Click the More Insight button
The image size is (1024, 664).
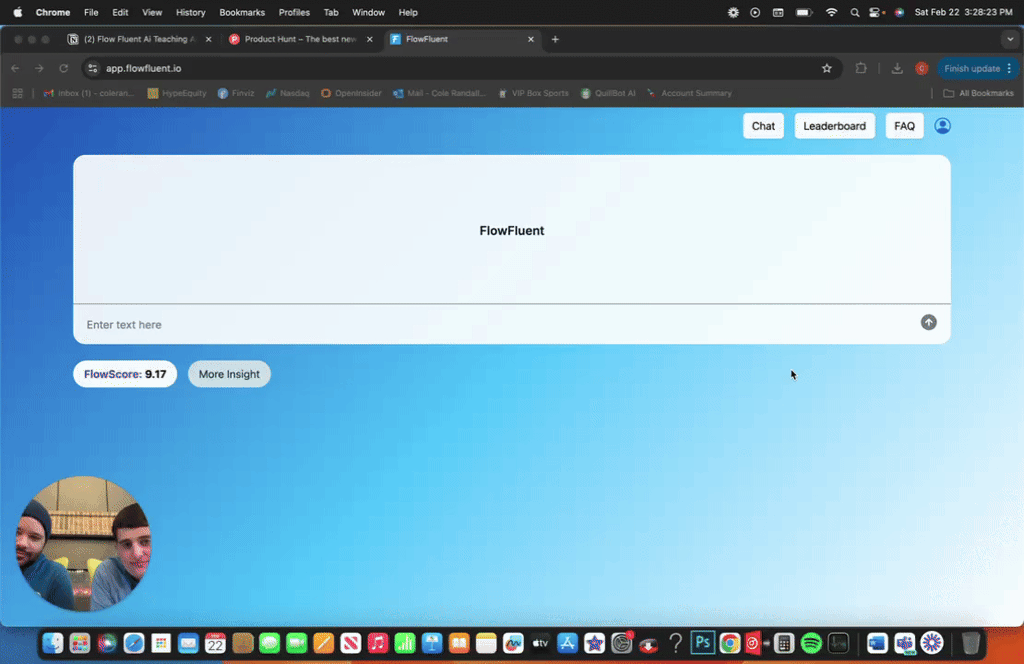point(229,374)
